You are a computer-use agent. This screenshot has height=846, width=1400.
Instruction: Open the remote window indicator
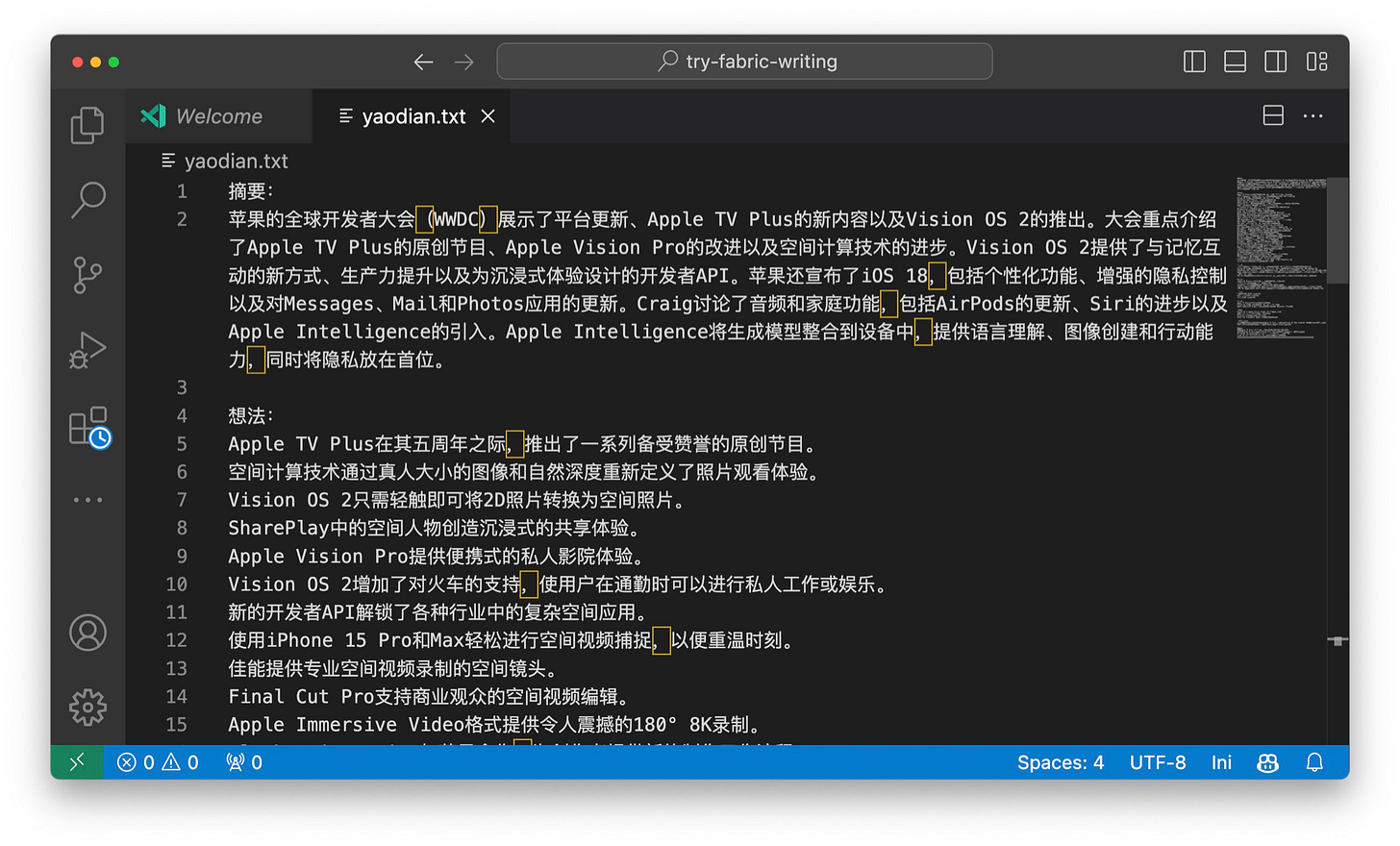[77, 762]
